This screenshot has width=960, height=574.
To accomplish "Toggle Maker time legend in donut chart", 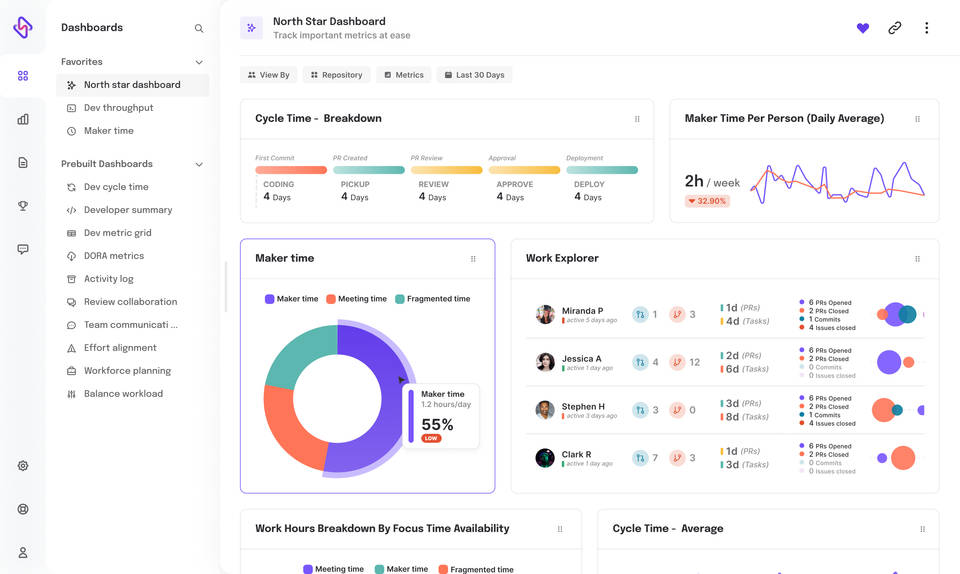I will click(291, 299).
